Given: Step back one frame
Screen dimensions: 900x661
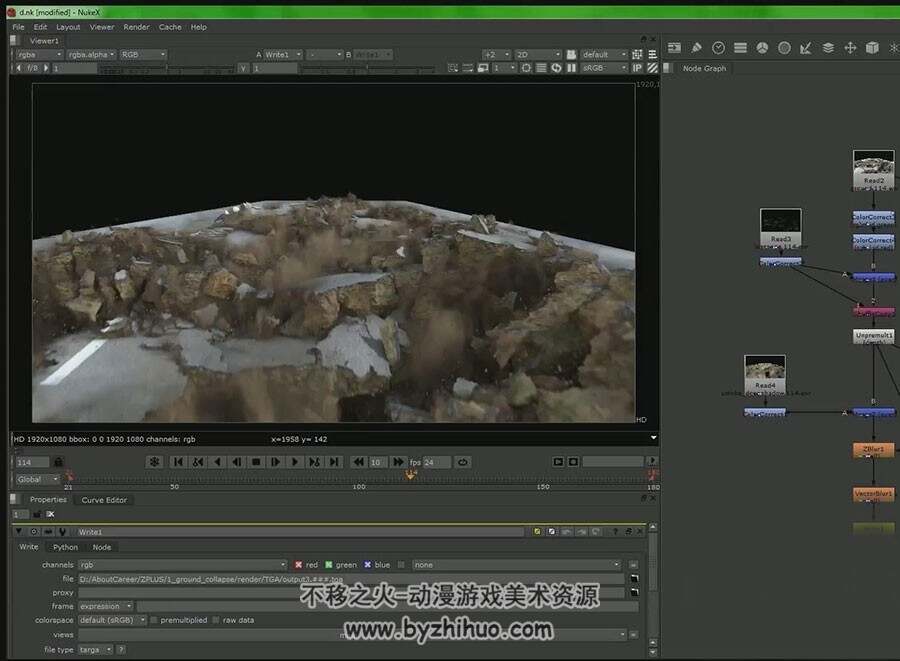Looking at the screenshot, I should tap(236, 462).
